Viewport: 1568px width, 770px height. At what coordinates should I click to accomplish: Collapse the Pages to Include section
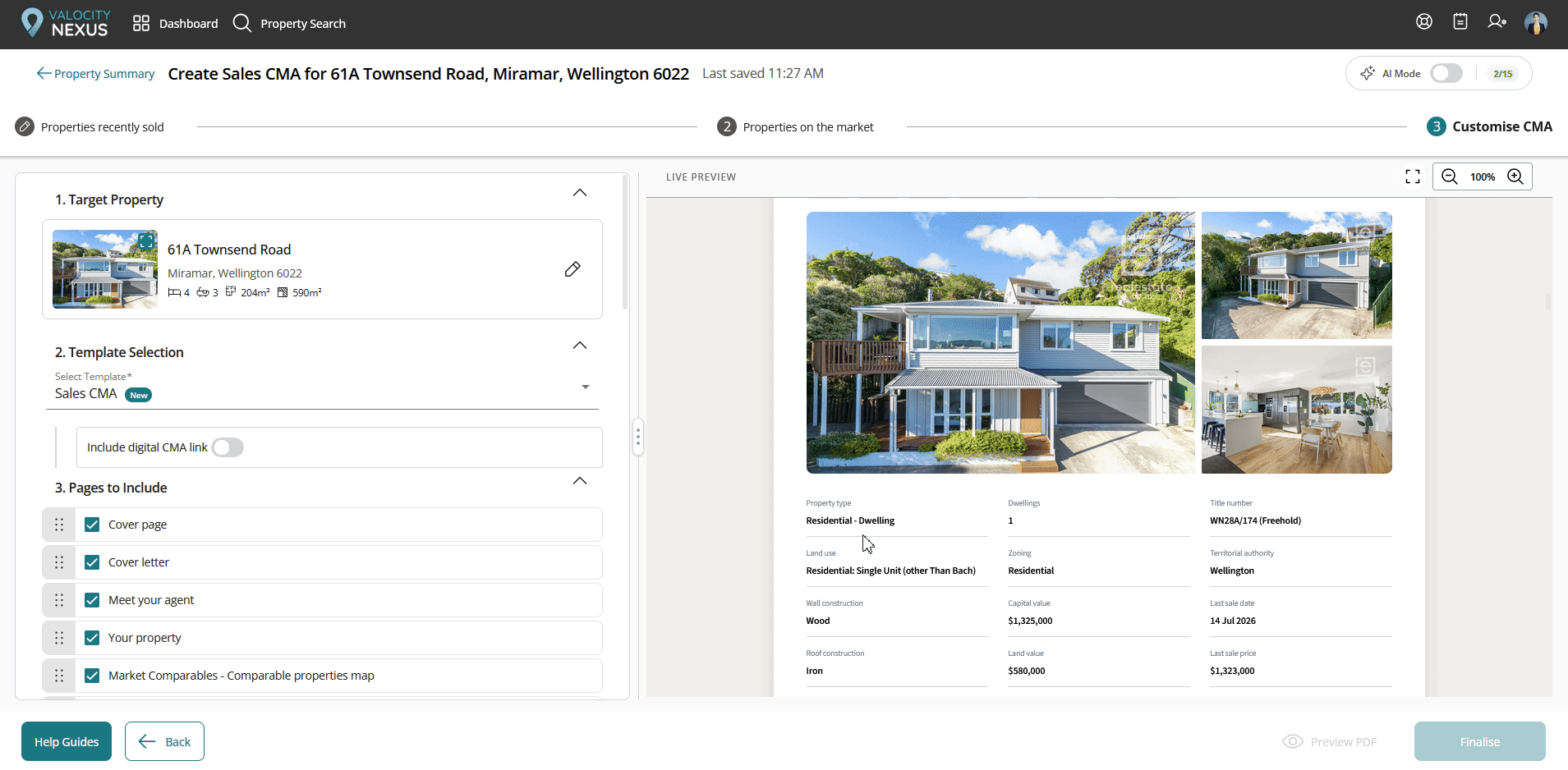[580, 481]
